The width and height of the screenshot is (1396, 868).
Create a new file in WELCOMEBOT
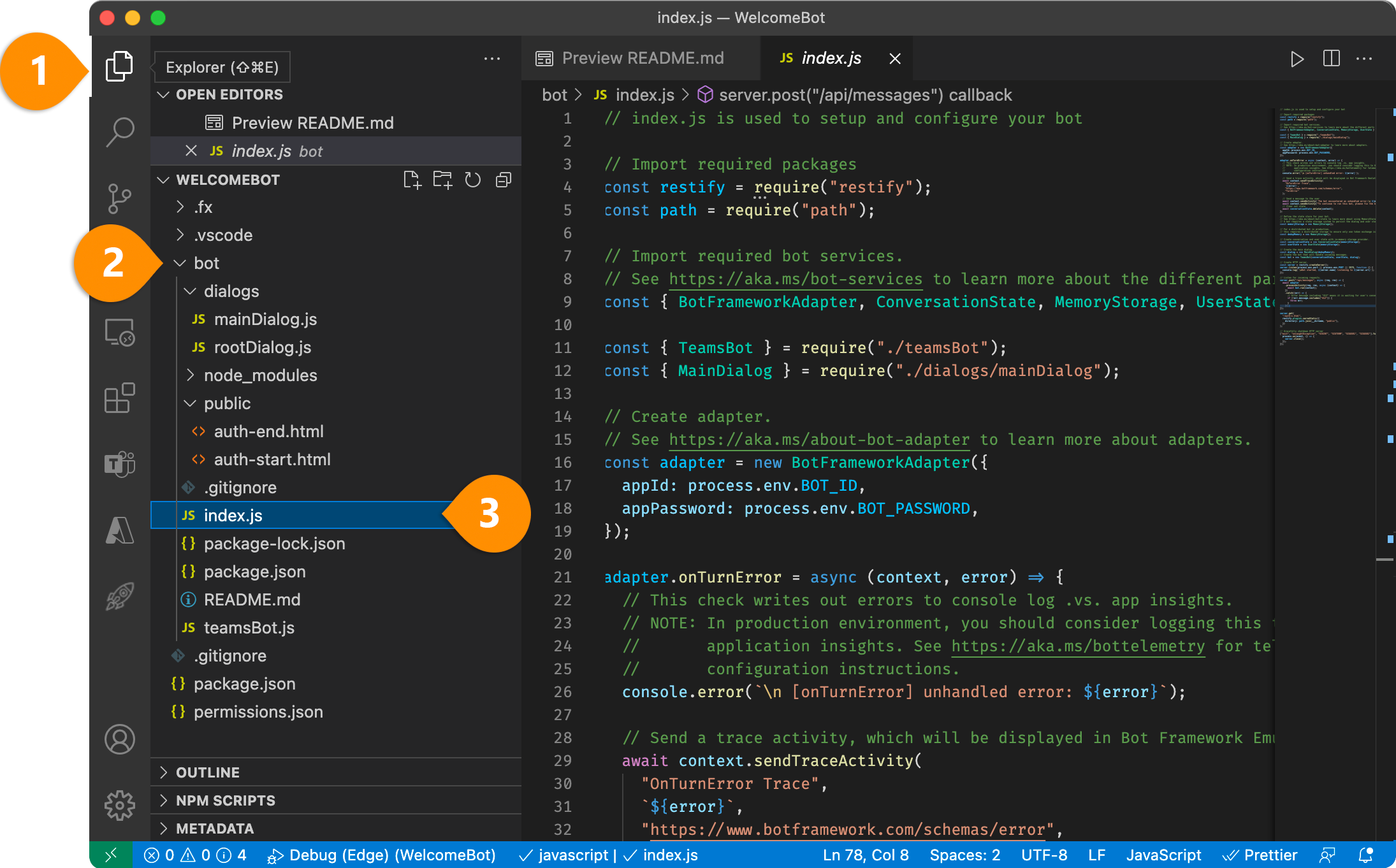(x=412, y=180)
